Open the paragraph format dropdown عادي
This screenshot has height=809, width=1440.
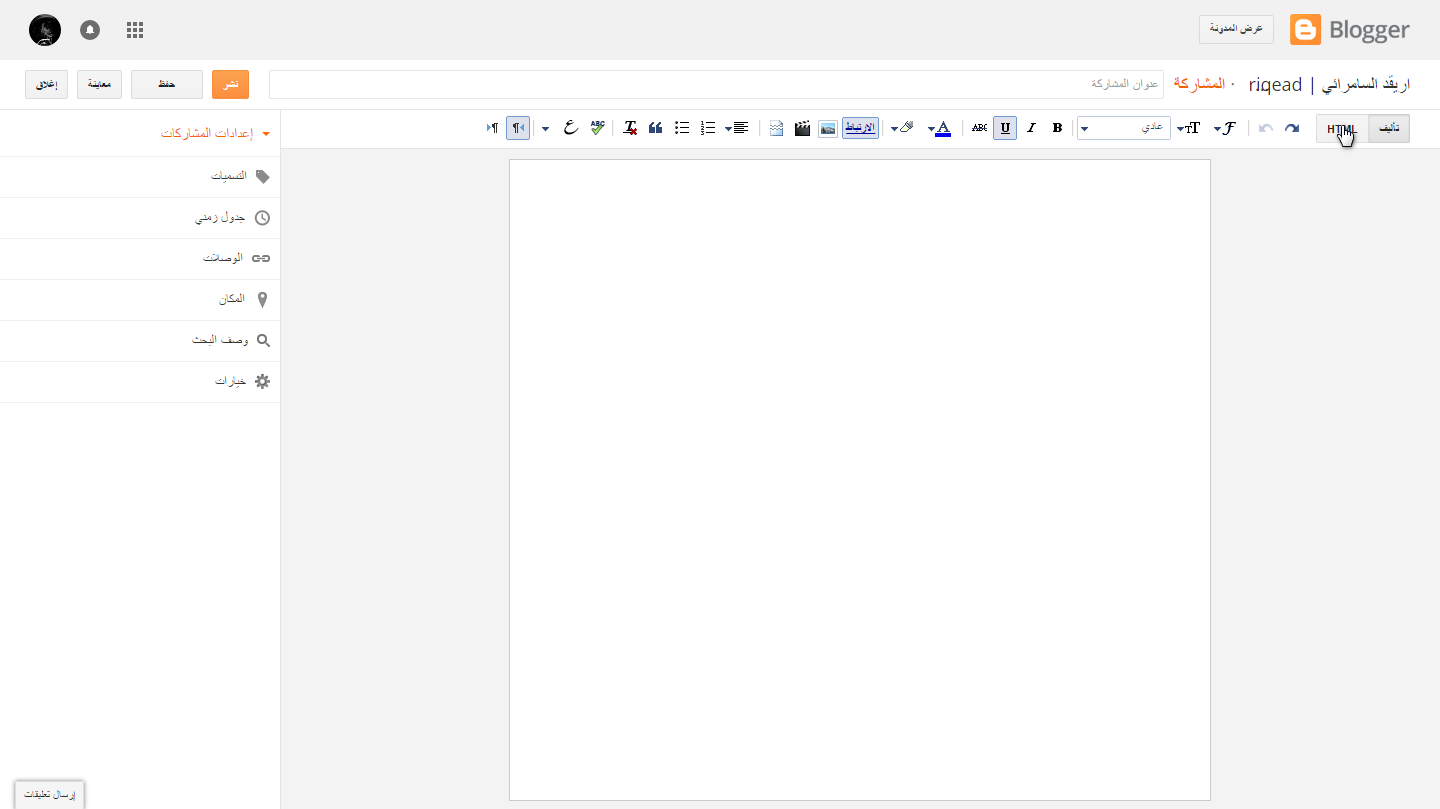(x=1124, y=128)
